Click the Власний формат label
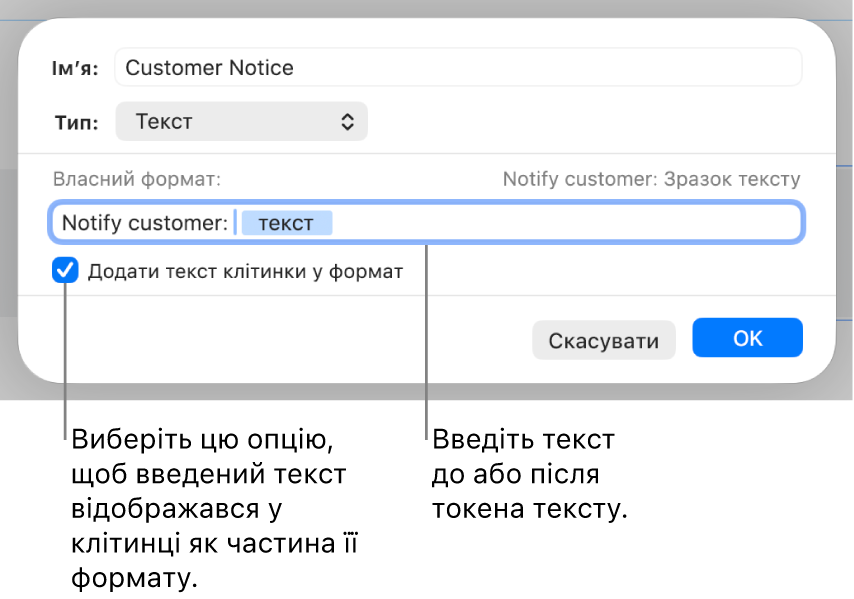This screenshot has height=599, width=854. click(137, 179)
